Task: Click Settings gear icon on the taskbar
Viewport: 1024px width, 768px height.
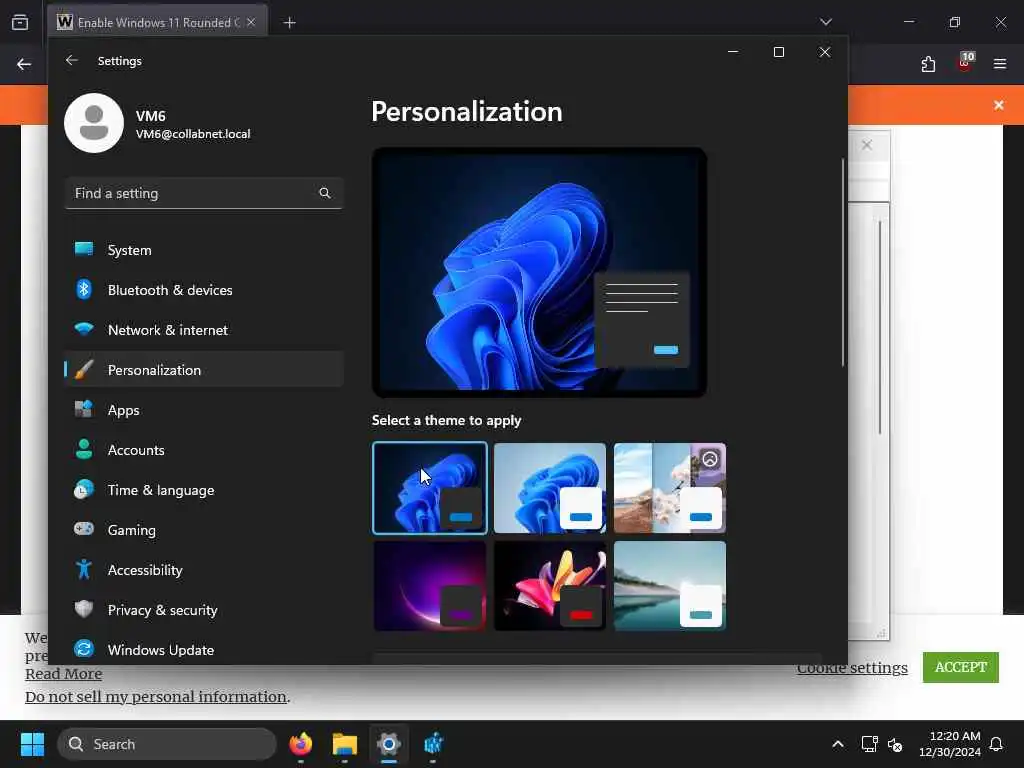Action: pos(389,744)
